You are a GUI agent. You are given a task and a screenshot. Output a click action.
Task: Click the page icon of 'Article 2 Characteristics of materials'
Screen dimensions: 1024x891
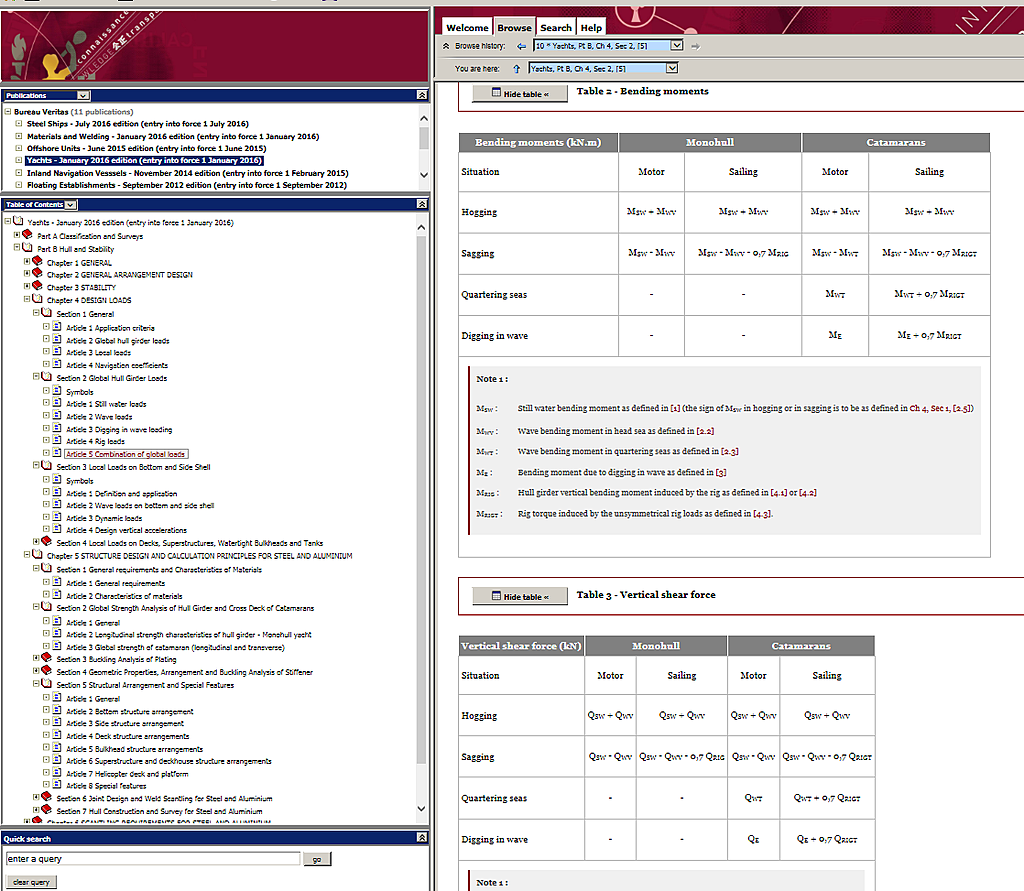tap(57, 594)
